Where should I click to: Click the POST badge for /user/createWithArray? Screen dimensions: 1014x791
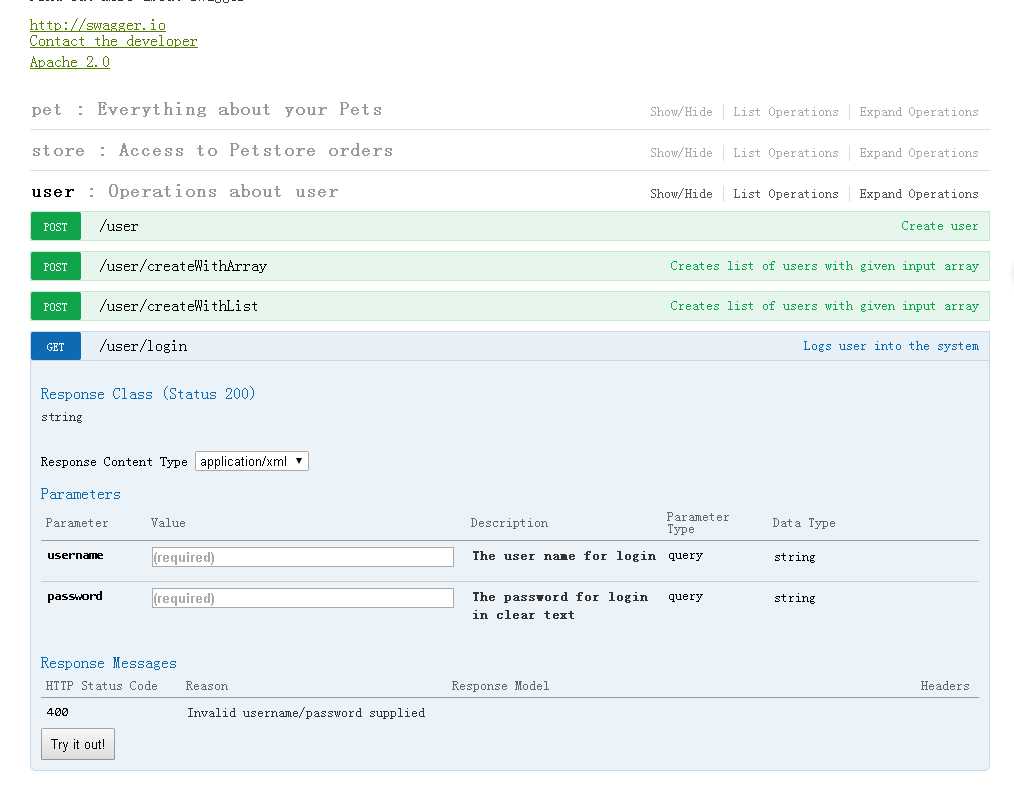pyautogui.click(x=56, y=267)
